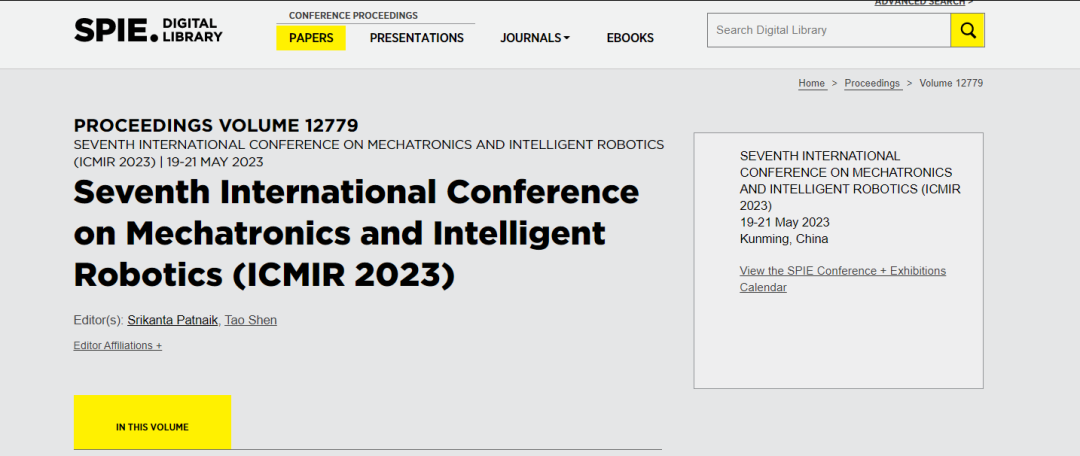1080x456 pixels.
Task: View the SPIE Conference + Exhibitions Calendar link
Action: click(842, 279)
